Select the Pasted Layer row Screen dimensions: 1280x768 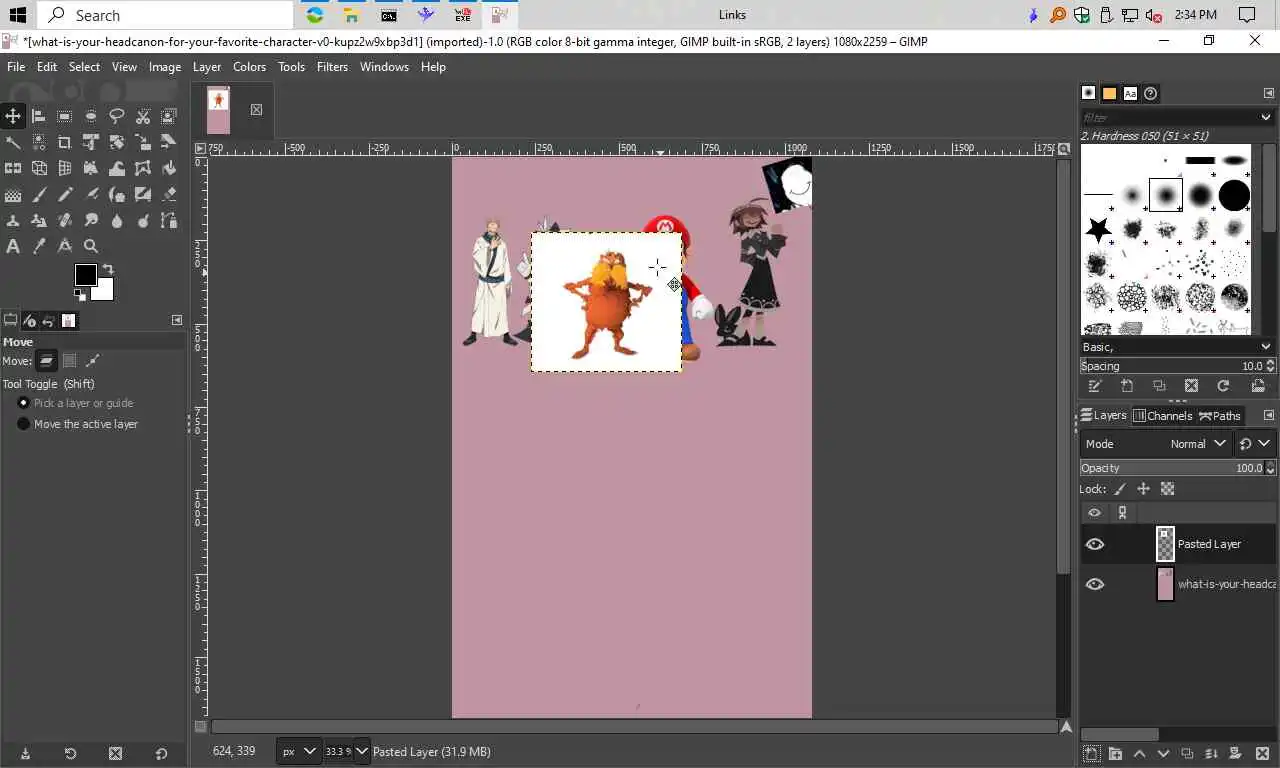tap(1178, 544)
